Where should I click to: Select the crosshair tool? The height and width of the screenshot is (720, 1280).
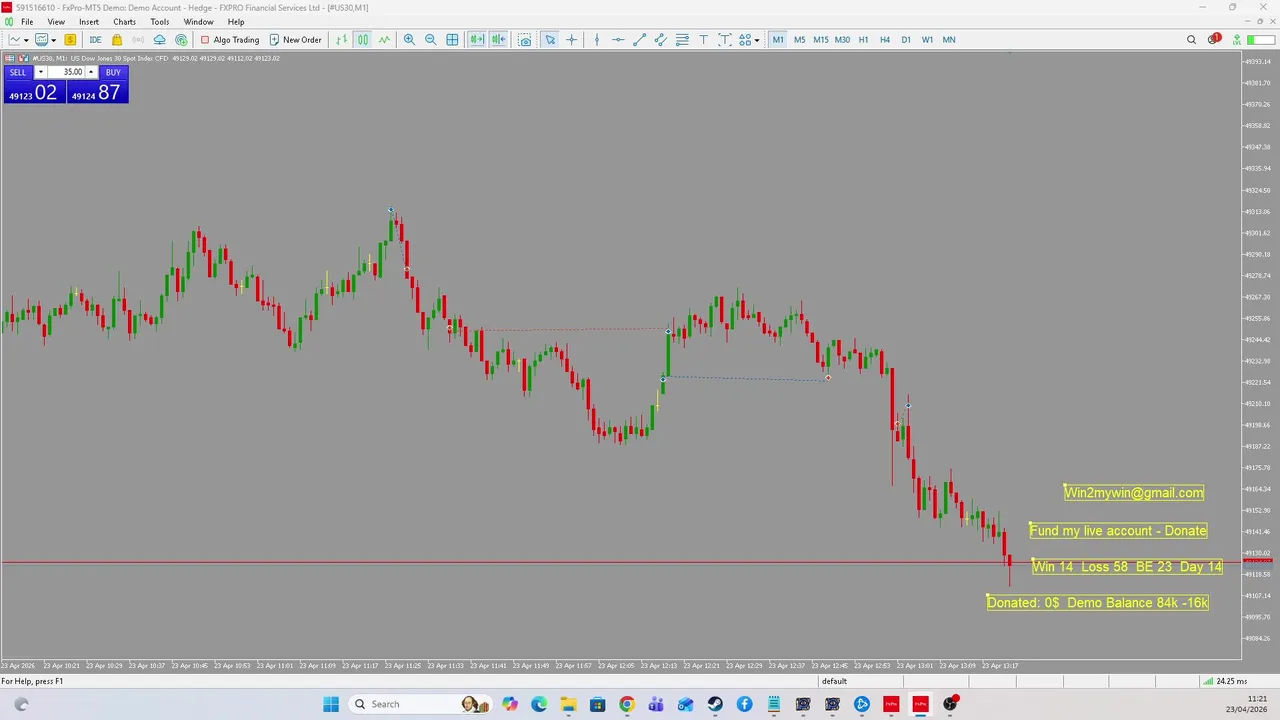point(571,40)
